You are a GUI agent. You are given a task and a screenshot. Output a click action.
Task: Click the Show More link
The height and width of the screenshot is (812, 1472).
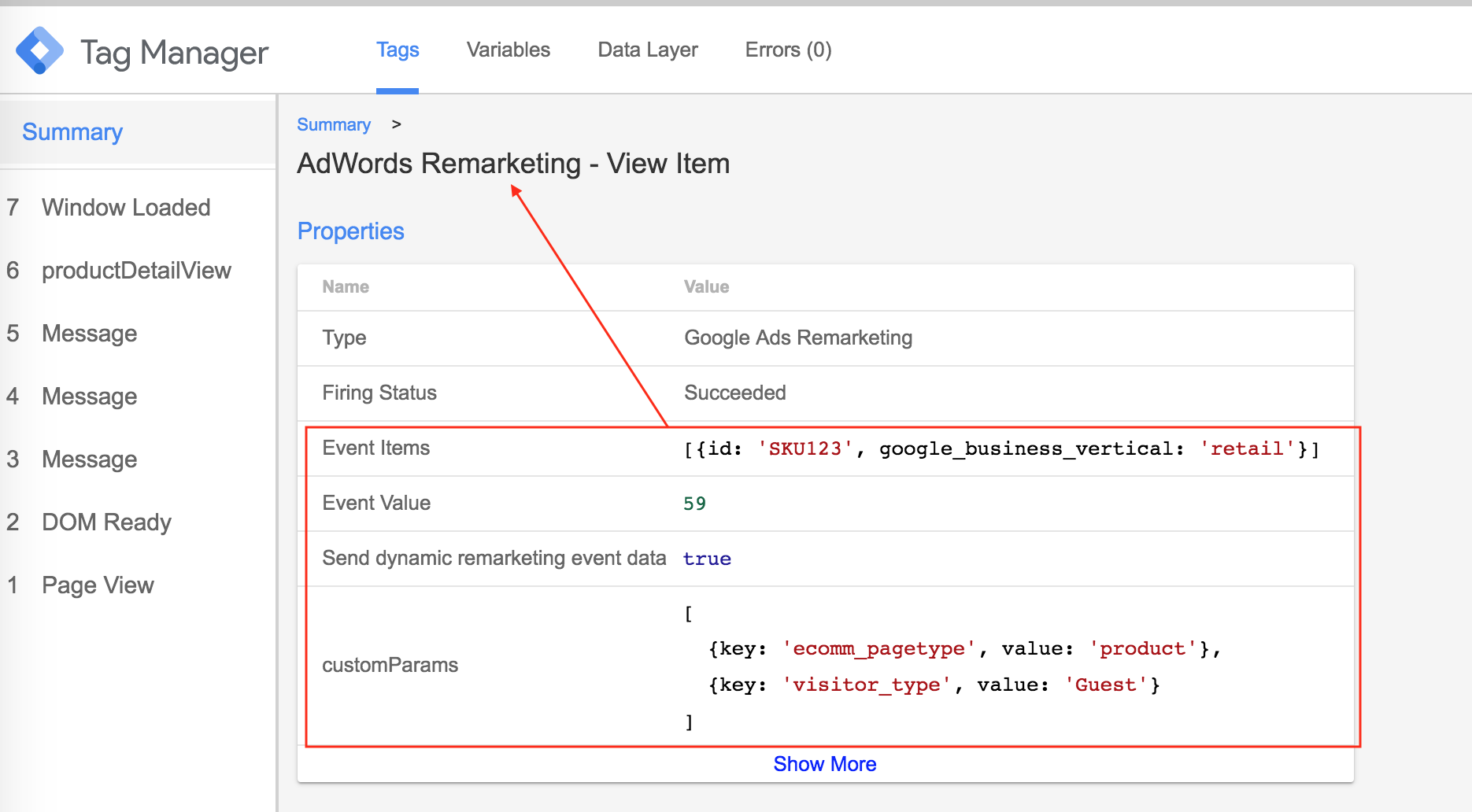coord(825,764)
